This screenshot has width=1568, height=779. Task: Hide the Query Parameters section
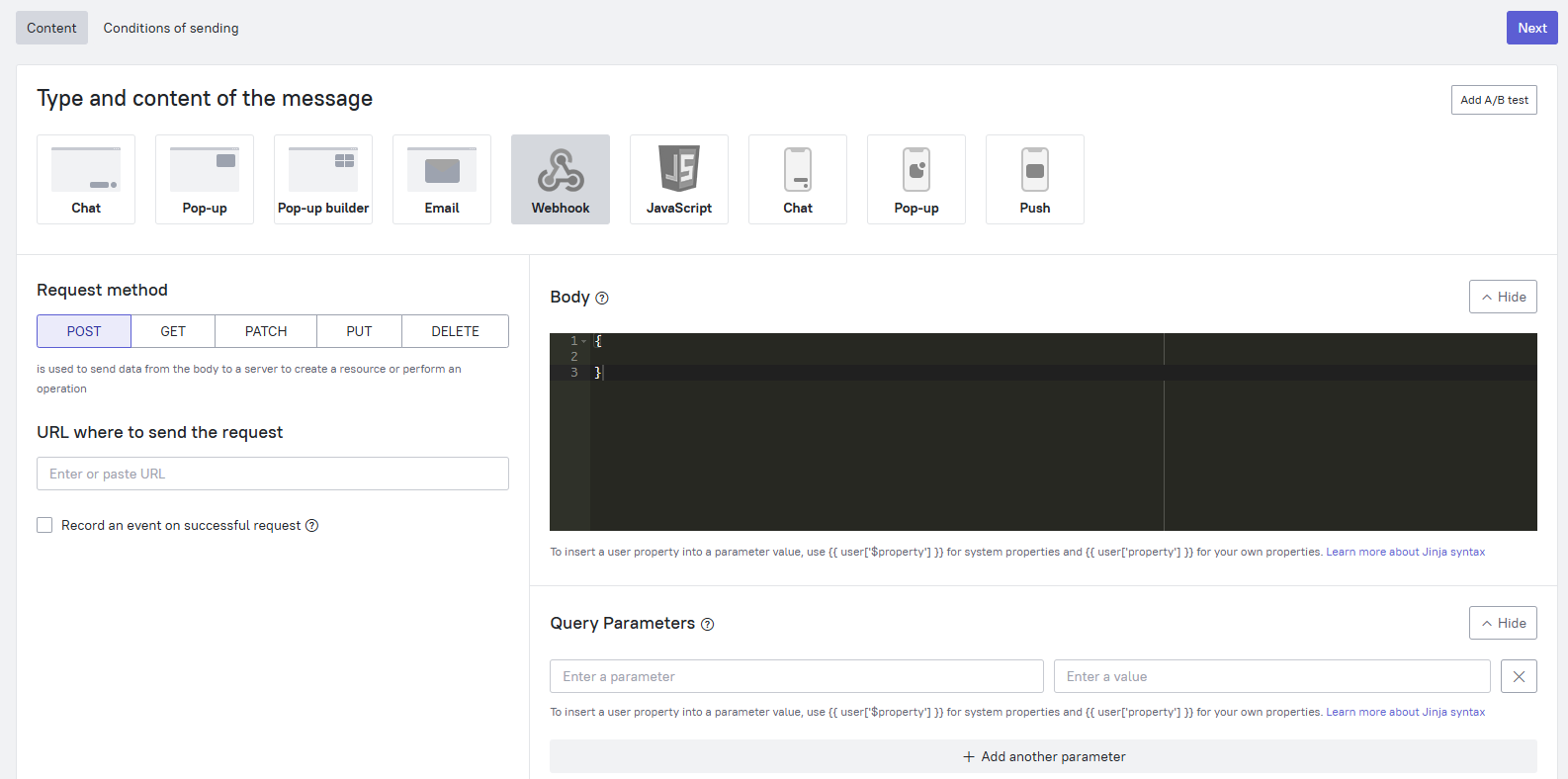(1503, 623)
